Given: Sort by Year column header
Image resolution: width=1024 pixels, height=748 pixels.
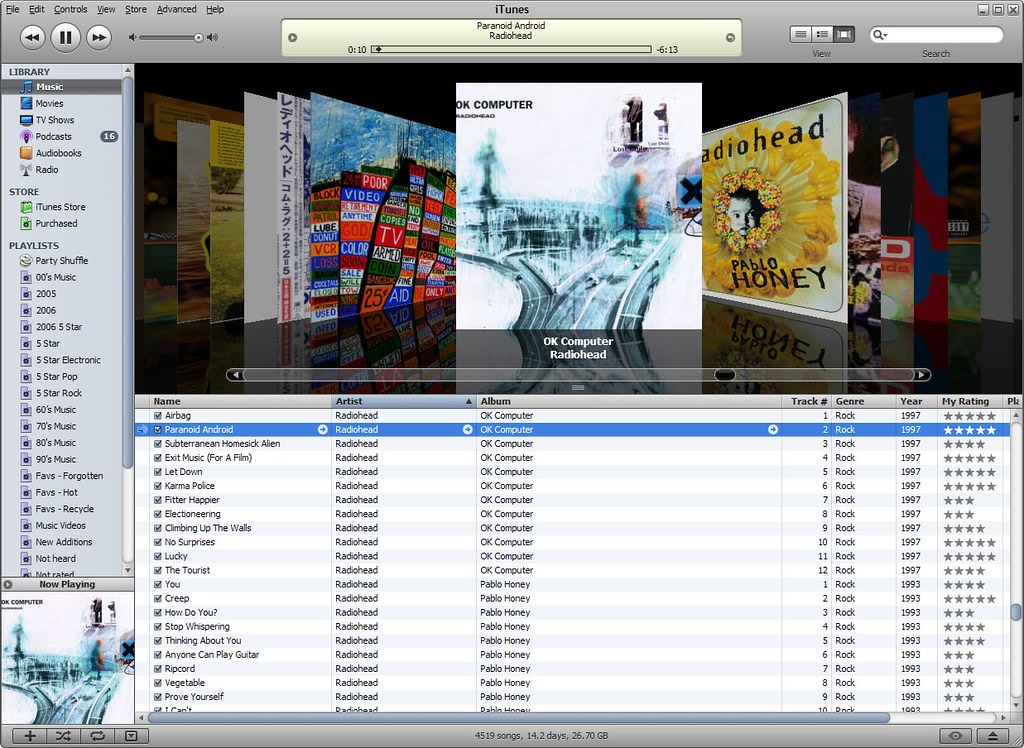Looking at the screenshot, I should [x=917, y=401].
